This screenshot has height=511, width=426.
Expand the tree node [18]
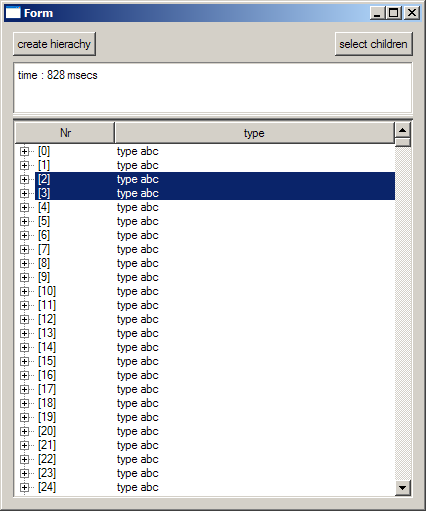(24, 404)
